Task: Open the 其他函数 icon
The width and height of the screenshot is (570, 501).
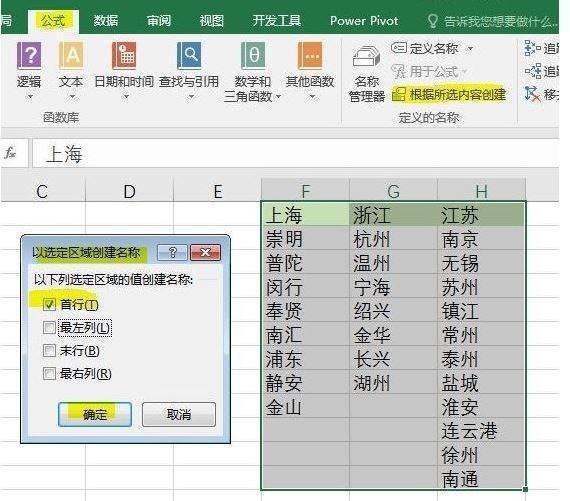Action: tap(310, 55)
